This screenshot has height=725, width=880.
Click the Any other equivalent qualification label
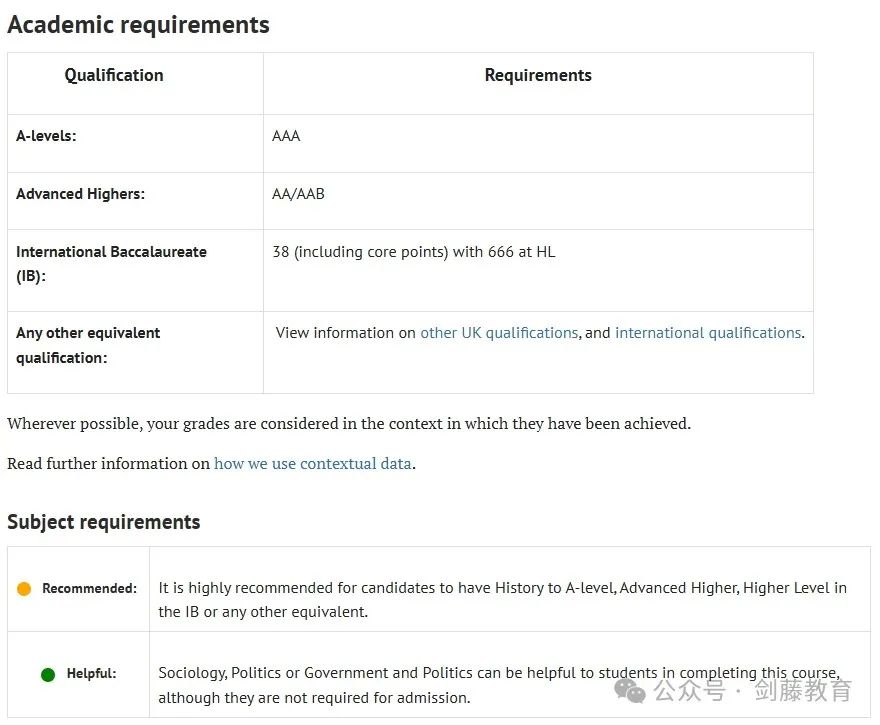[88, 345]
